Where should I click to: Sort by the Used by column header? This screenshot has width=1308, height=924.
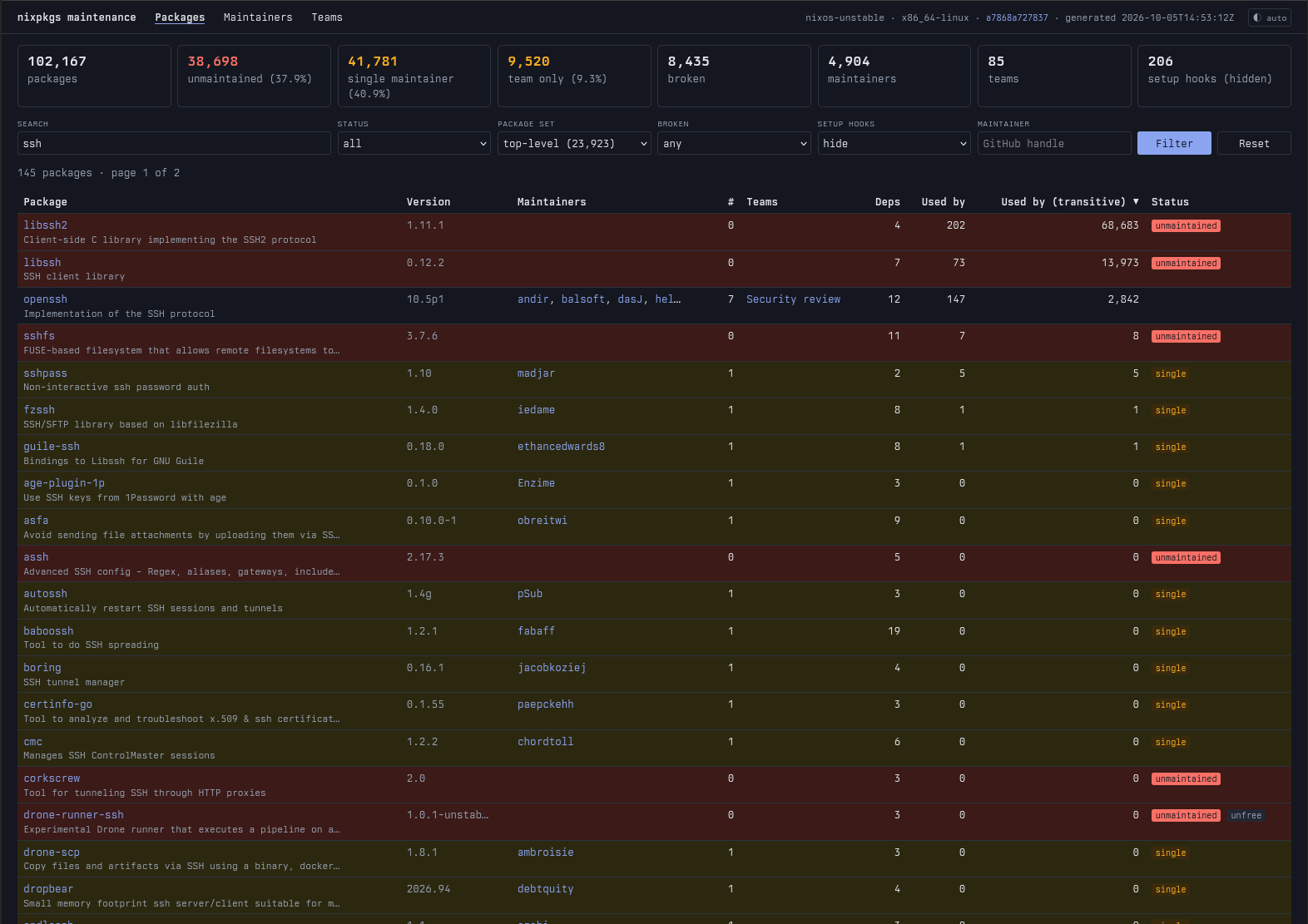pyautogui.click(x=943, y=202)
